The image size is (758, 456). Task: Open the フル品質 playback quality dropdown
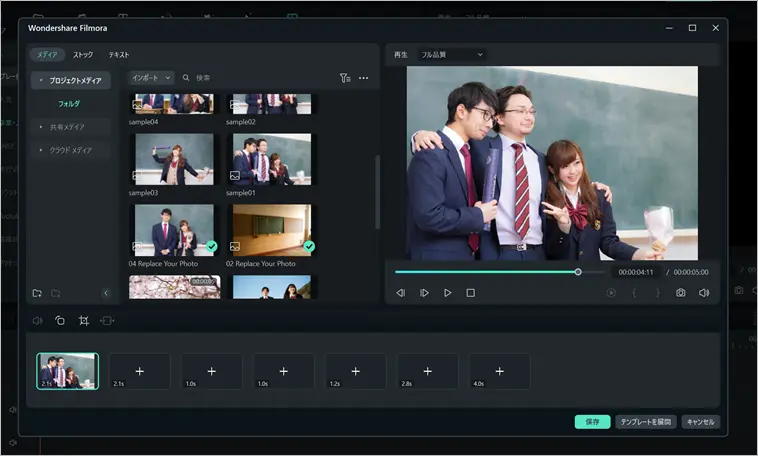click(x=452, y=55)
